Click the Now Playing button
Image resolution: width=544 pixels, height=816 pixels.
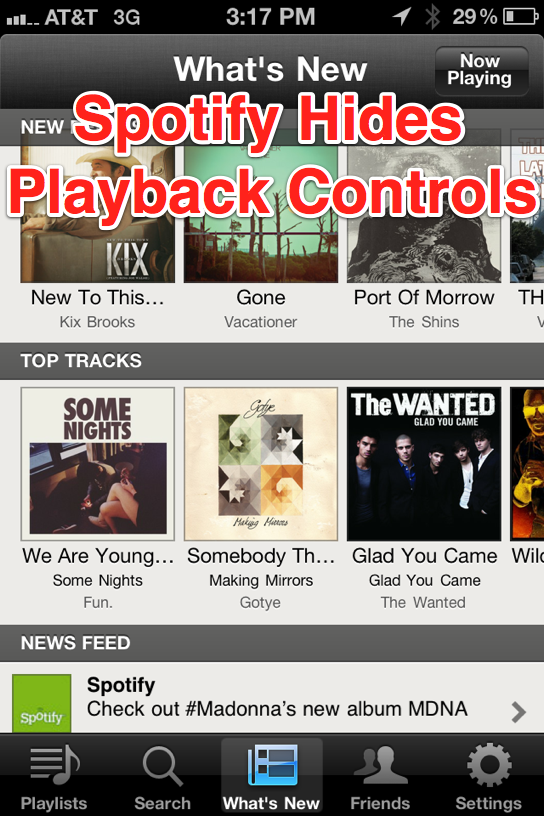482,71
